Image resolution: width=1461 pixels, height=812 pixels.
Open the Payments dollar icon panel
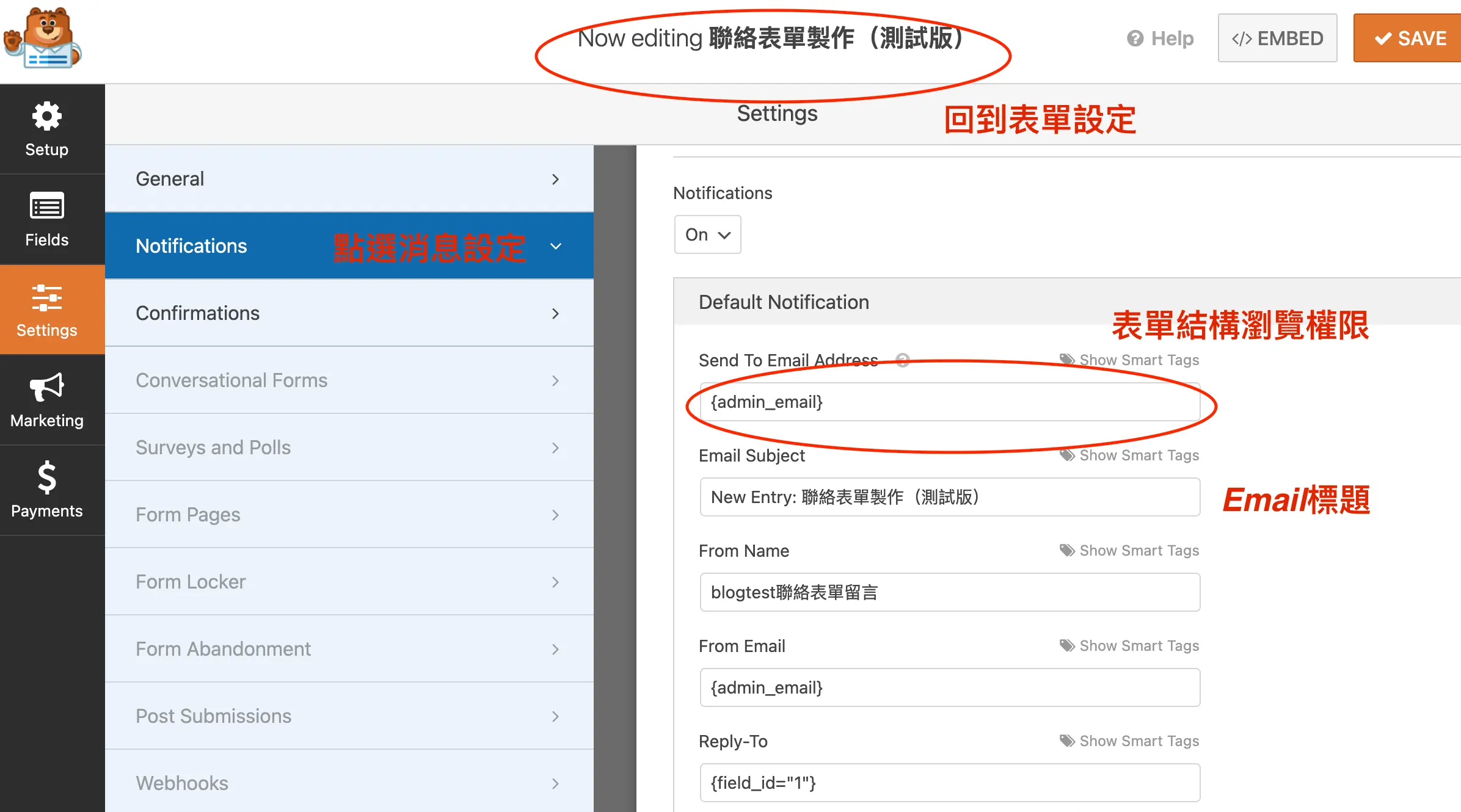click(x=47, y=490)
